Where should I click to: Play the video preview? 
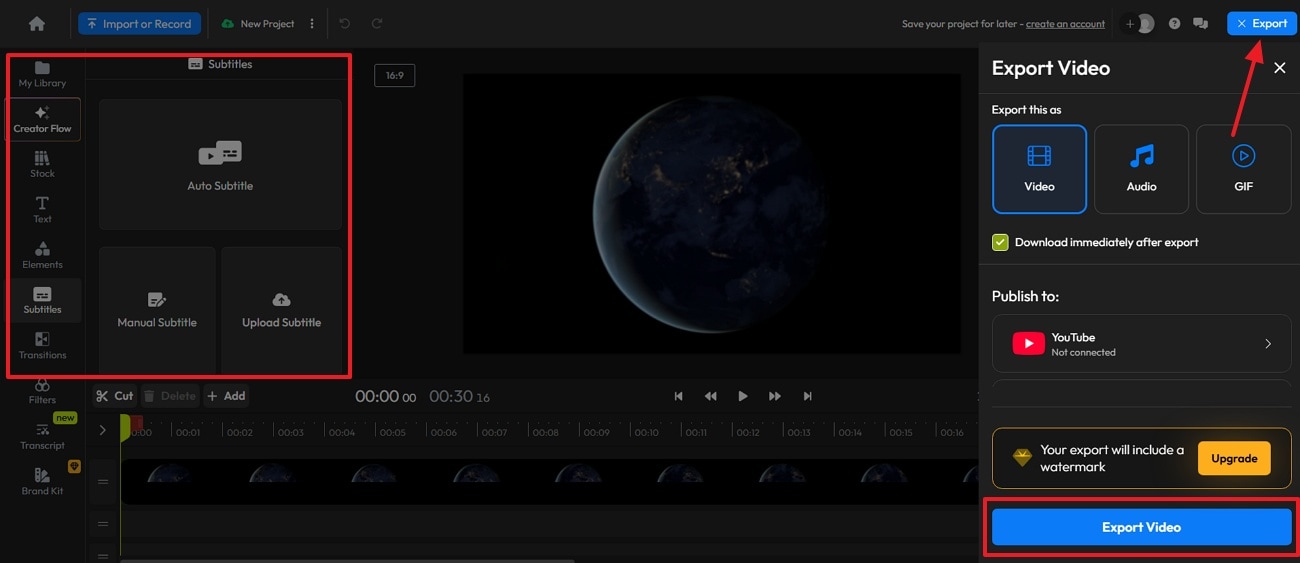(742, 396)
